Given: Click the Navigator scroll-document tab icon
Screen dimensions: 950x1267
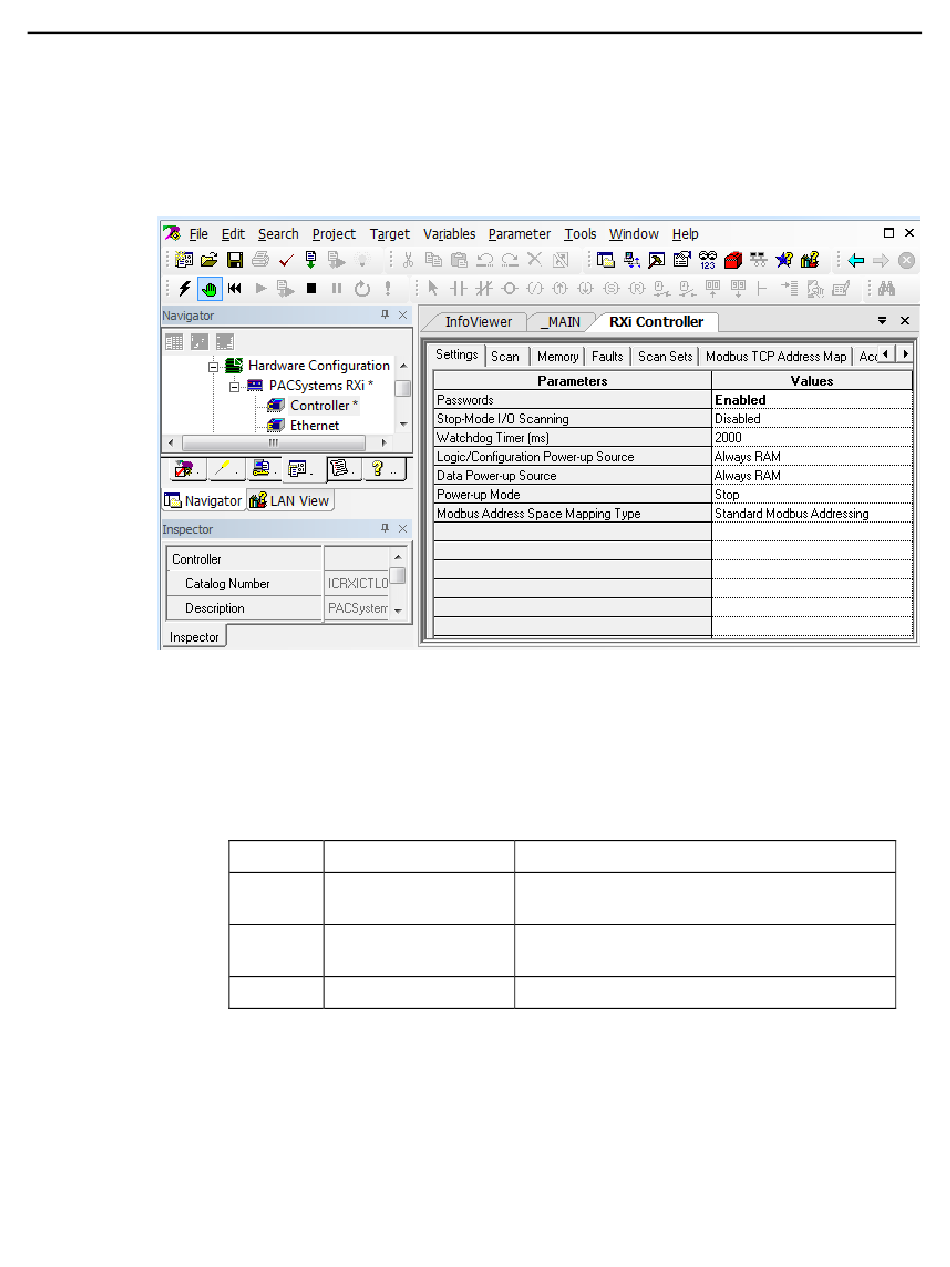Looking at the screenshot, I should click(344, 468).
